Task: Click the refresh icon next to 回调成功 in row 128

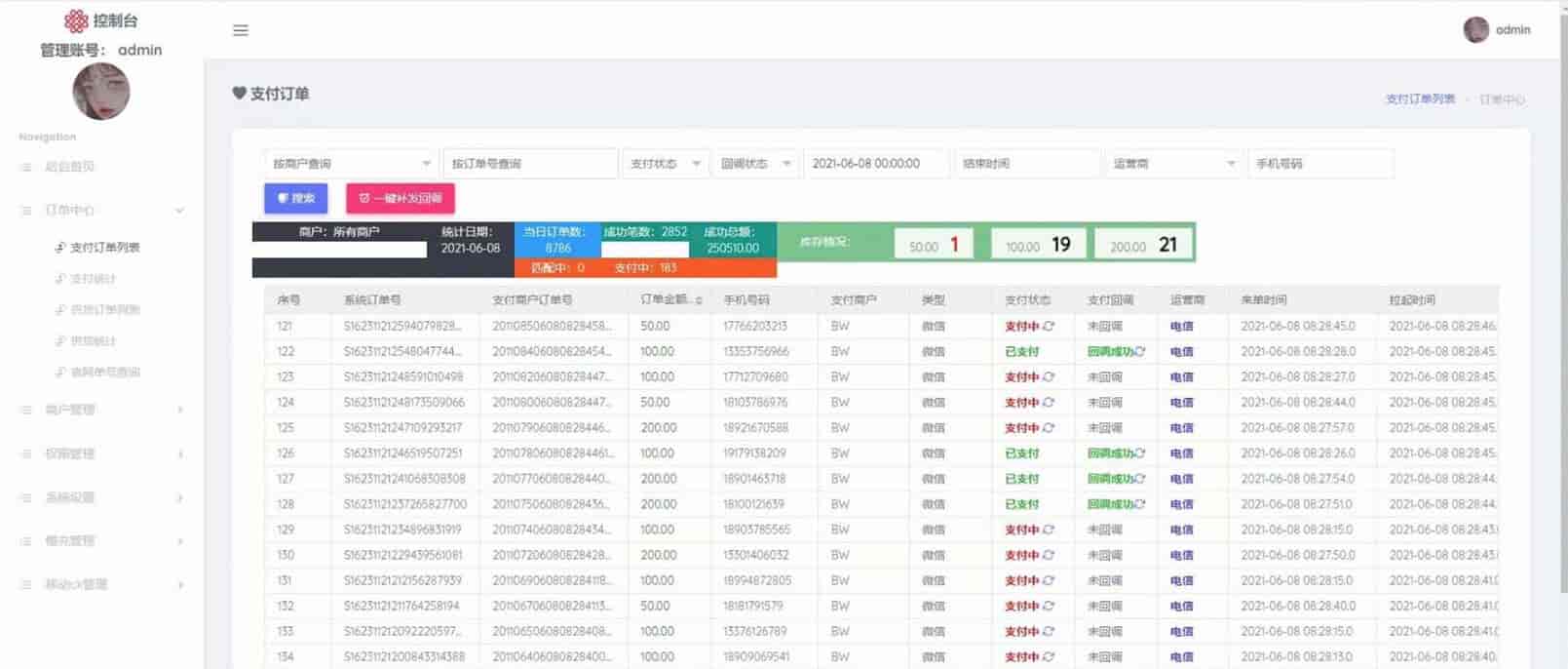Action: click(1139, 504)
